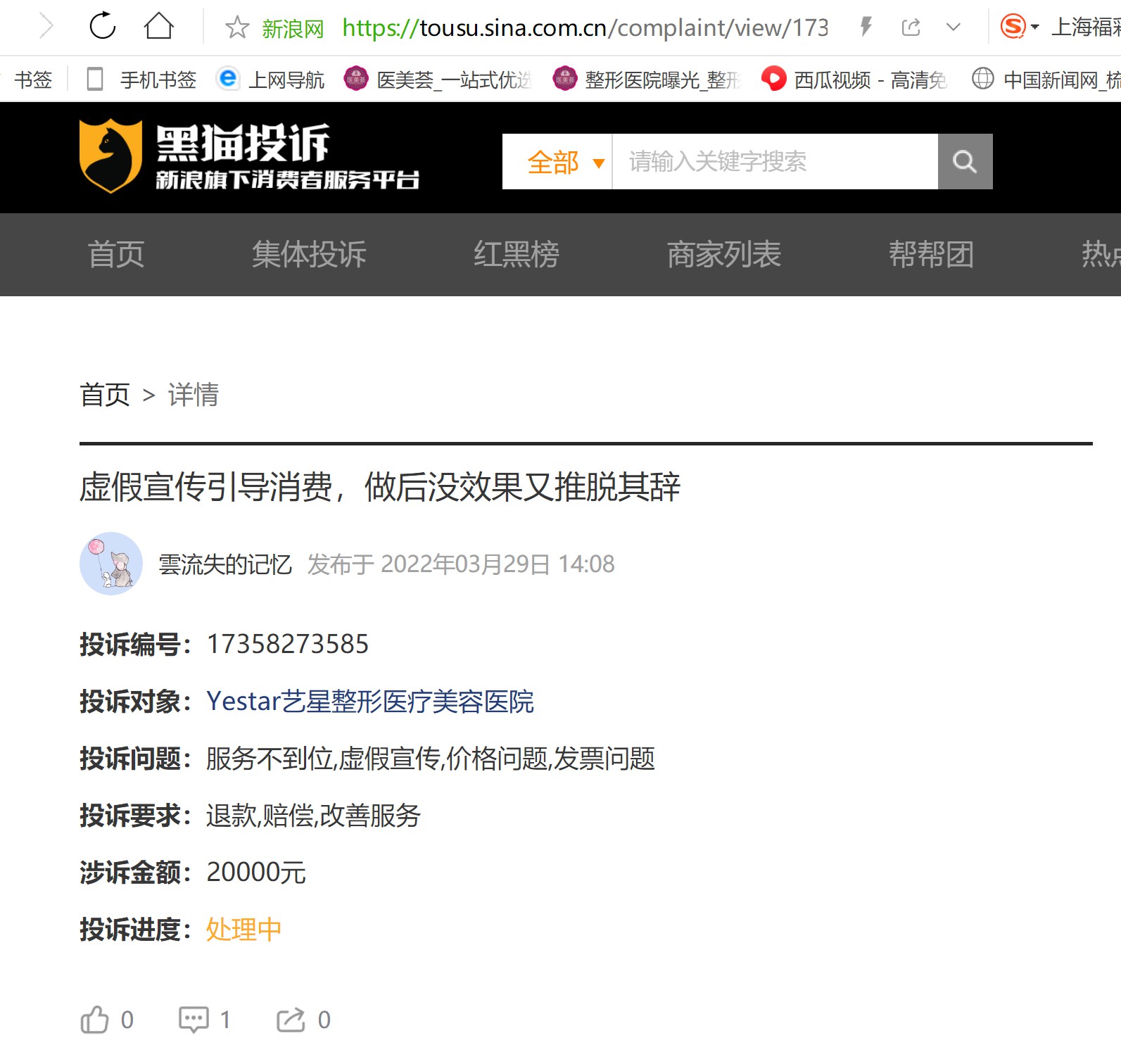Open 手机书签 bookmarks folder

[141, 80]
